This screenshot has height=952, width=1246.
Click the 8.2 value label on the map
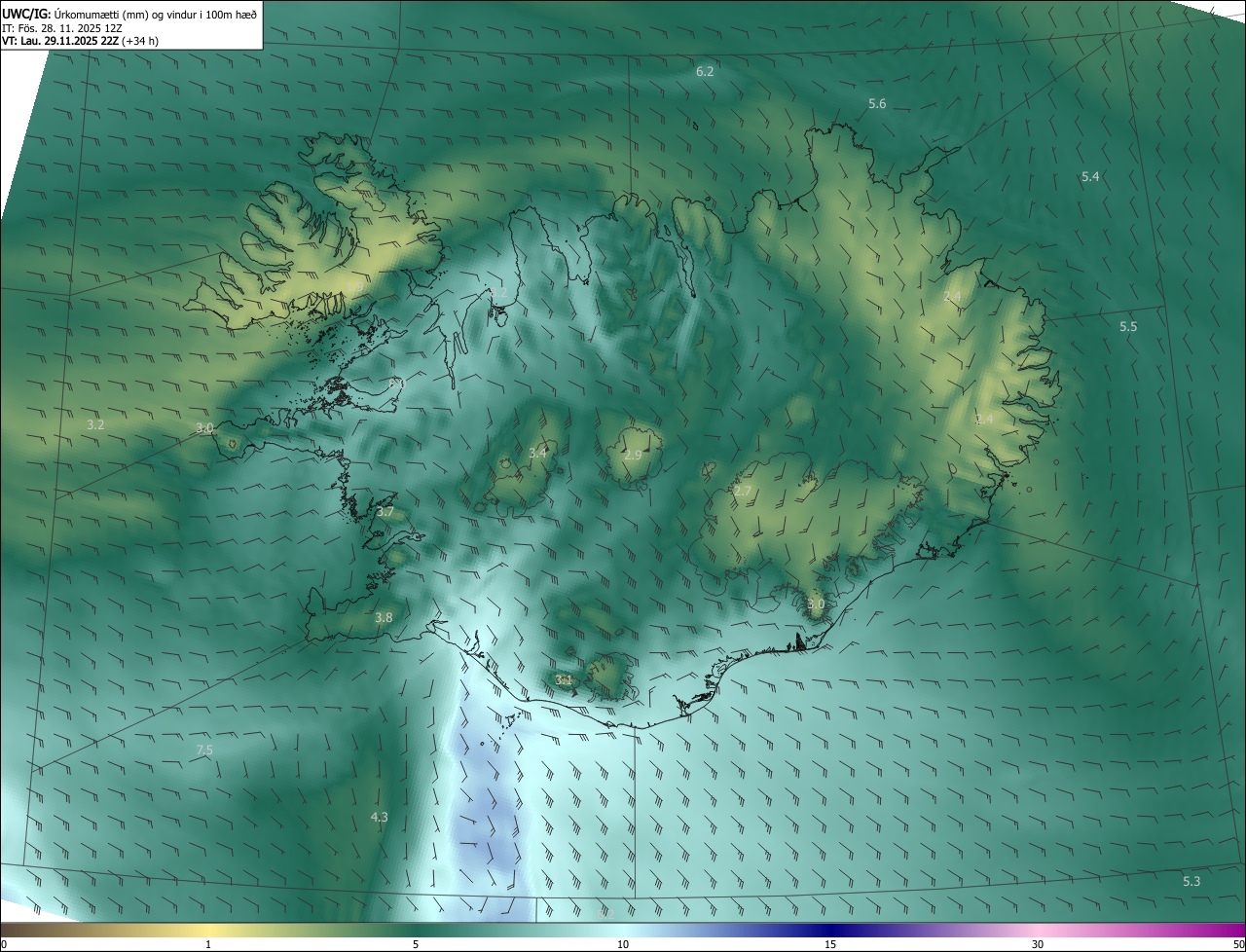click(498, 293)
